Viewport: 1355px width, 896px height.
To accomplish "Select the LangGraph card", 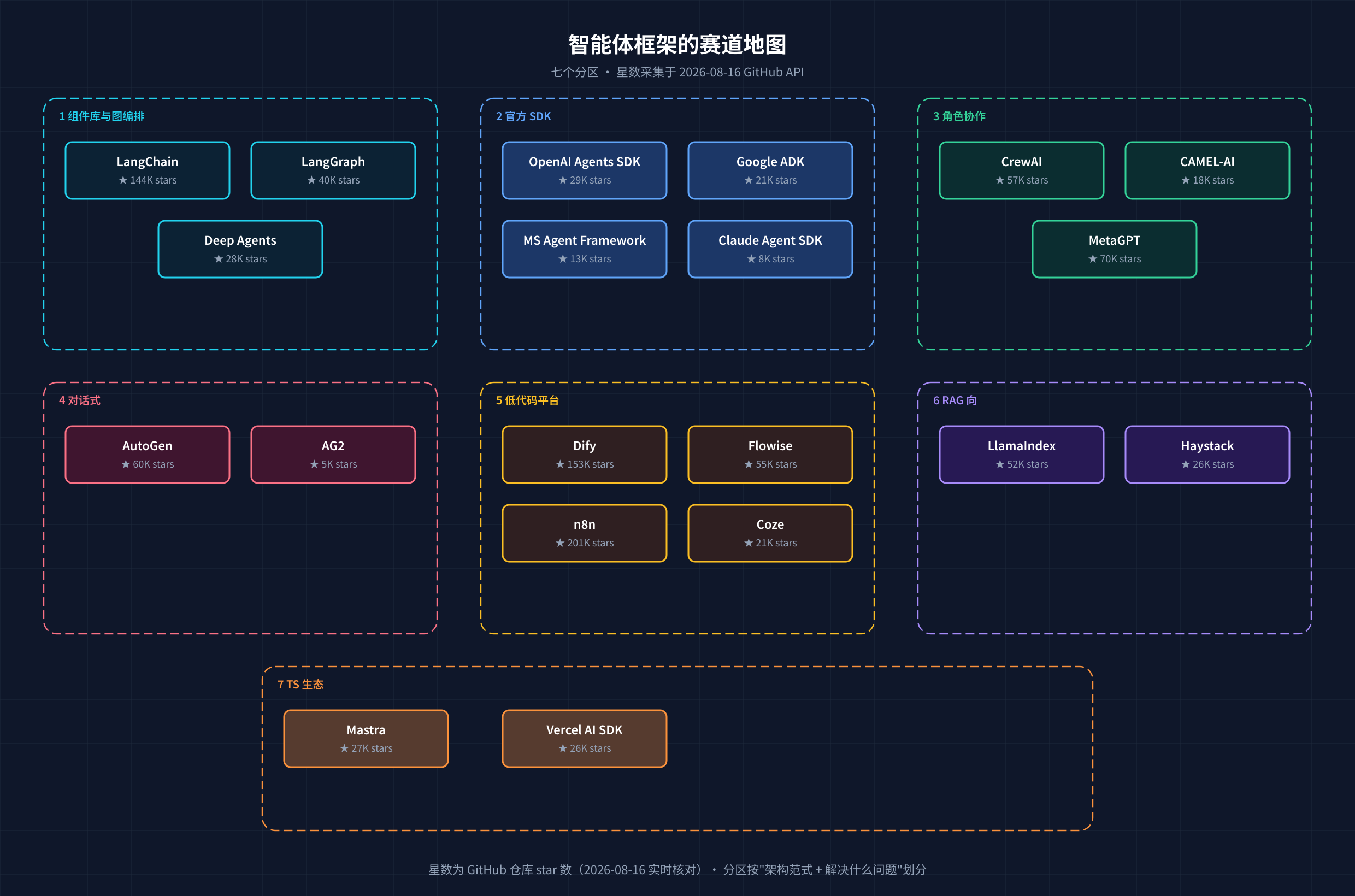I will tap(333, 170).
